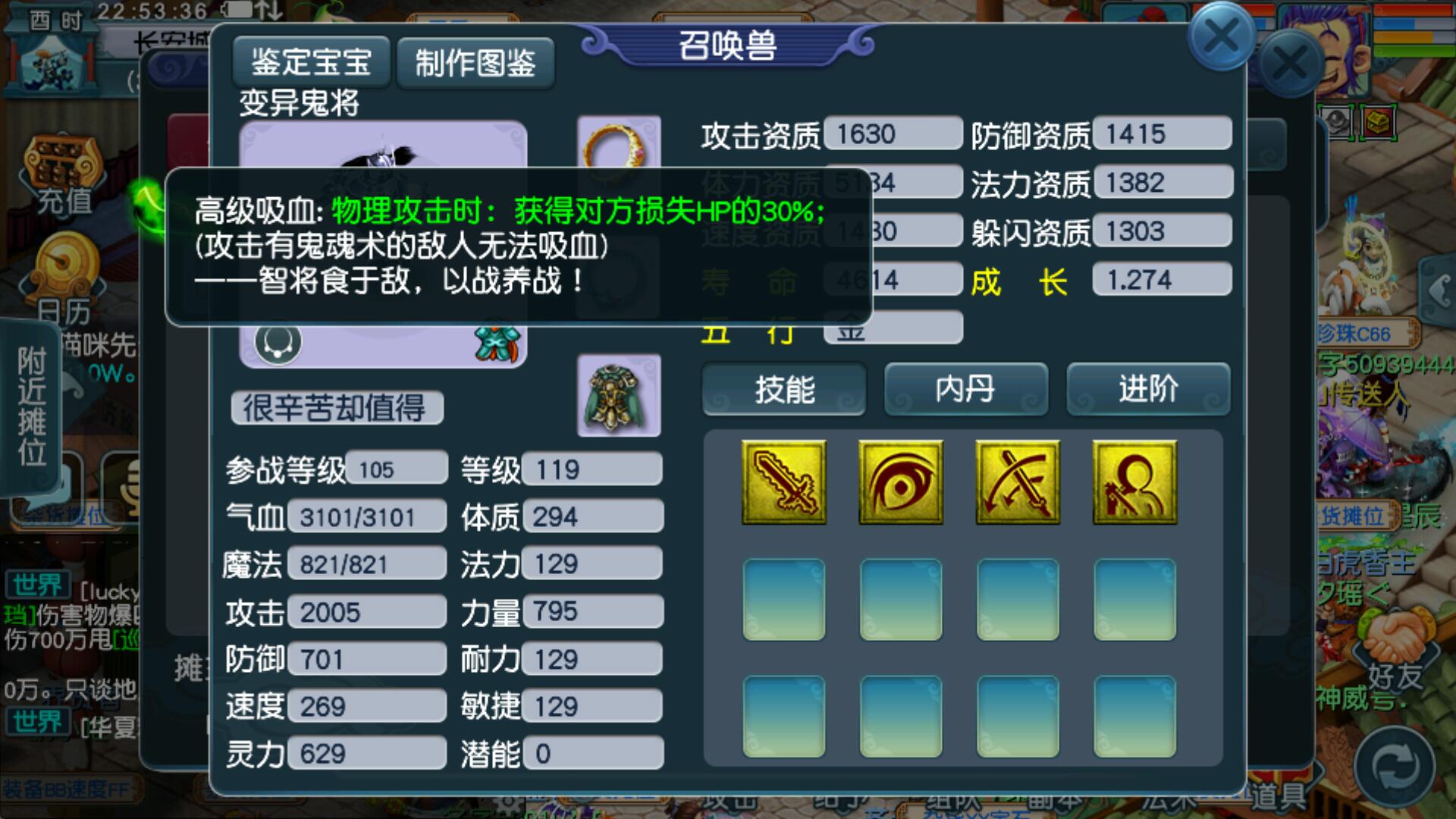Open the 充值 recharge icon
1456x819 pixels.
pos(64,176)
